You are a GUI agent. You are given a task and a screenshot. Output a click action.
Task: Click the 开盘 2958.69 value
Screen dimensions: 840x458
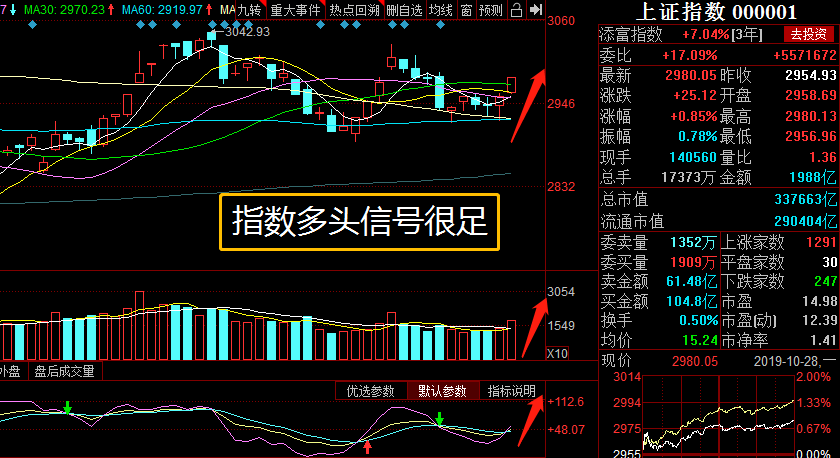coord(811,95)
